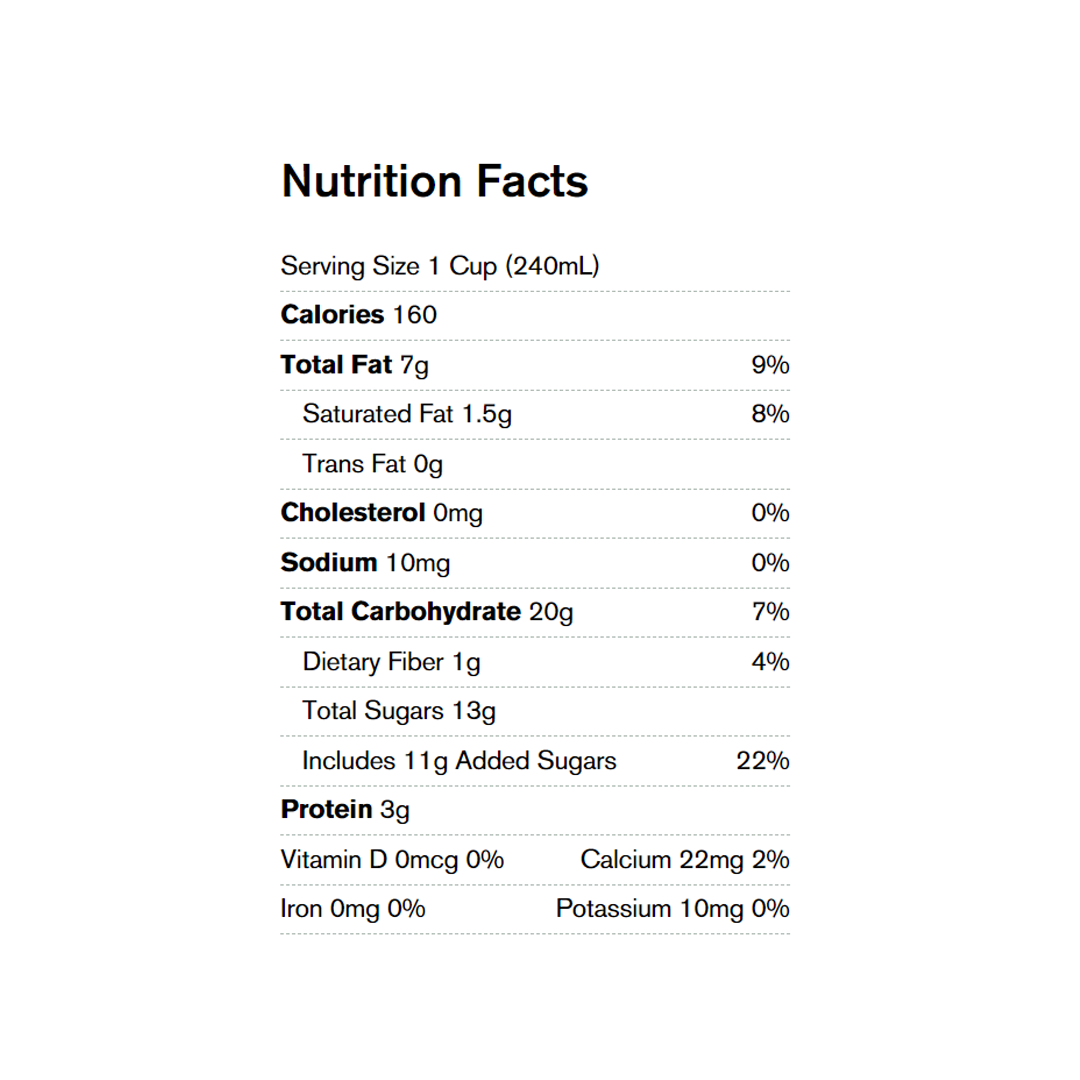This screenshot has height=1080, width=1080.
Task: Select the Calories 160 row
Action: 359,315
